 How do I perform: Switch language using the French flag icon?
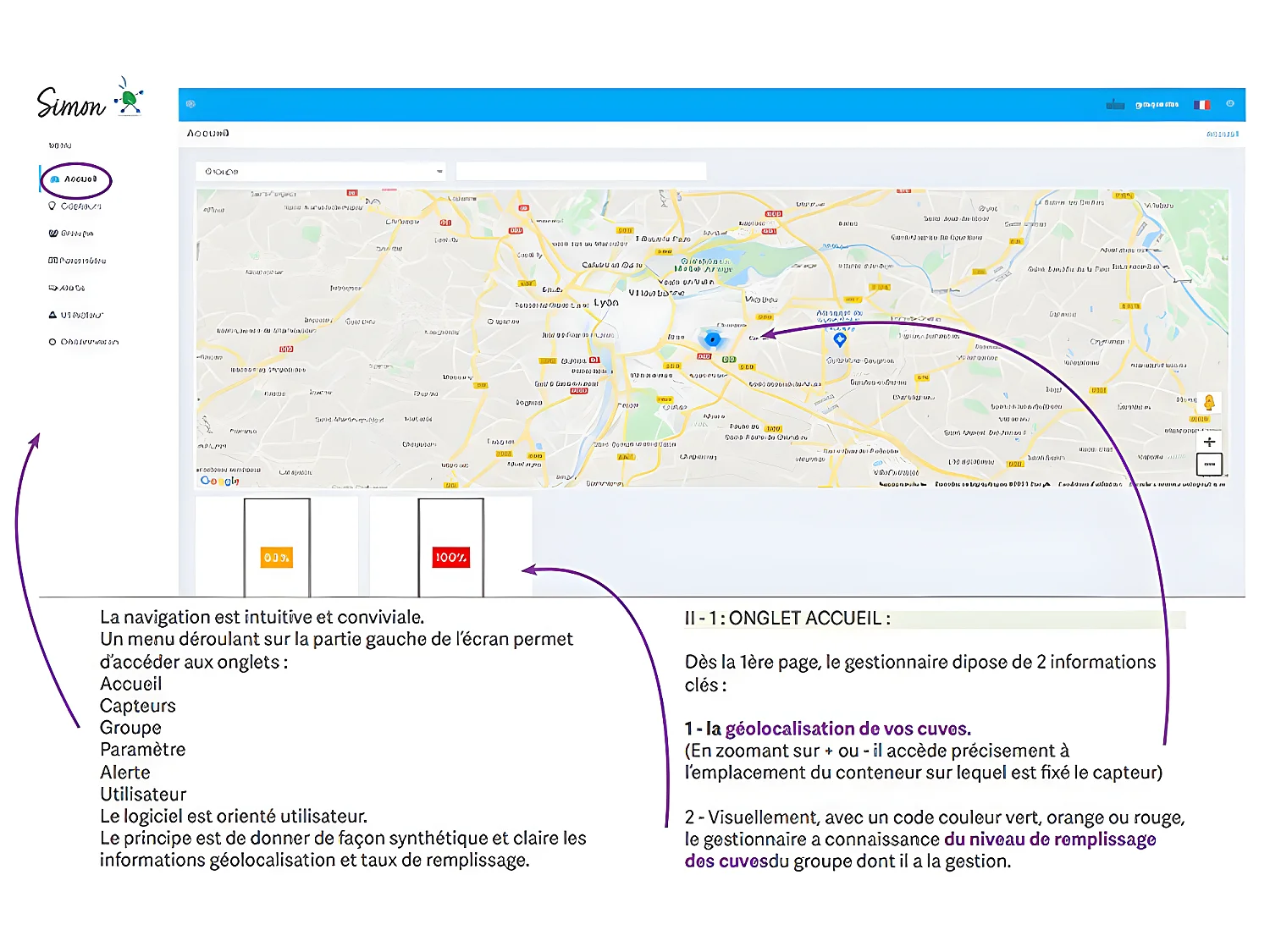[1202, 103]
